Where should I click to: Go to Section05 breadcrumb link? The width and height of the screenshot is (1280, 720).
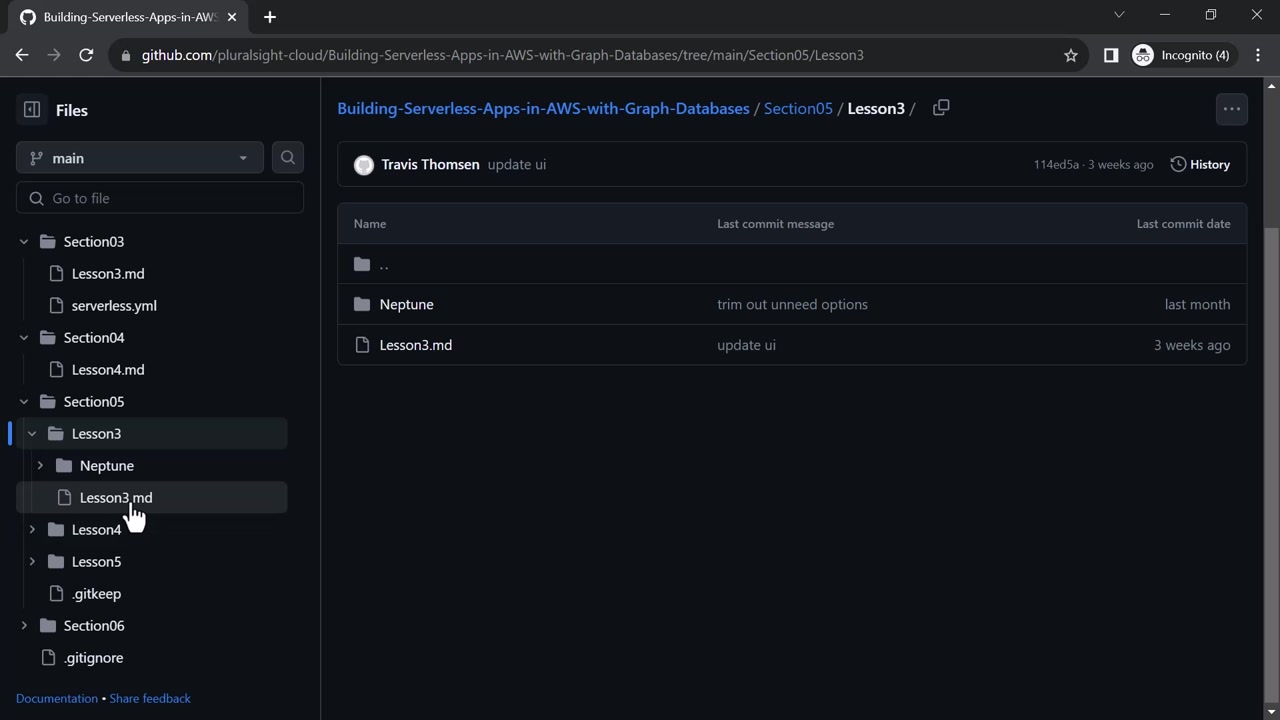[798, 108]
